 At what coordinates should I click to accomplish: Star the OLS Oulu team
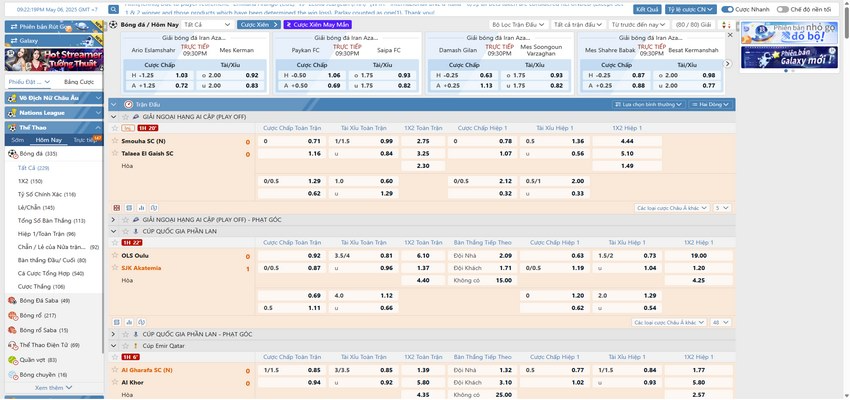[x=115, y=255]
